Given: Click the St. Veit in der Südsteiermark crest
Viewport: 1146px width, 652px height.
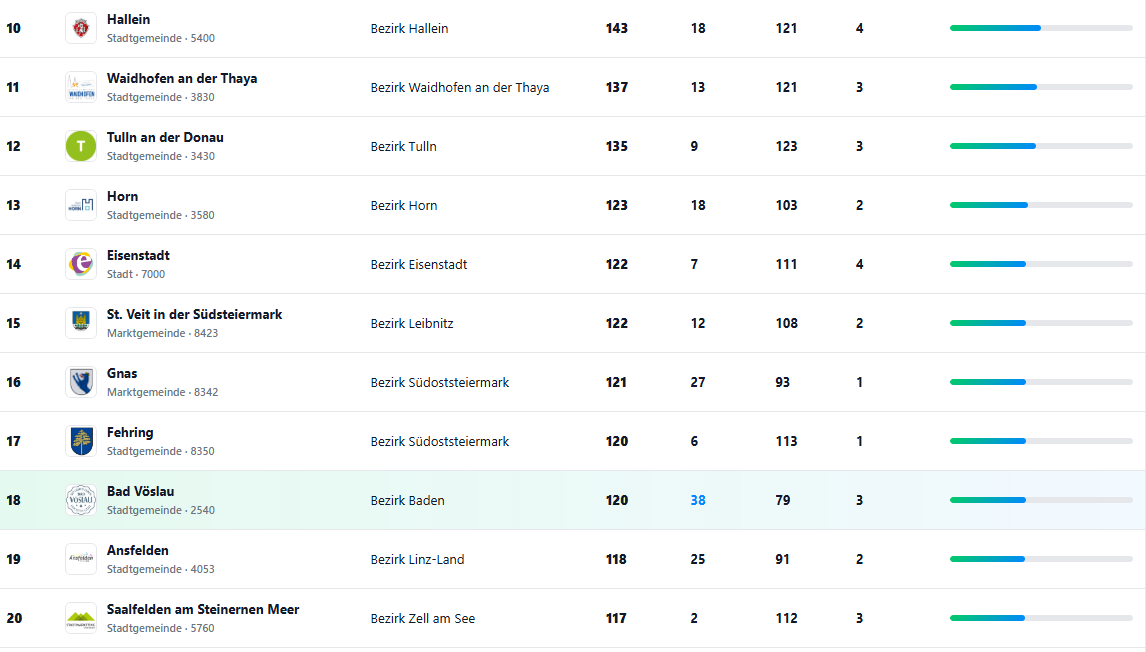Looking at the screenshot, I should tap(81, 323).
